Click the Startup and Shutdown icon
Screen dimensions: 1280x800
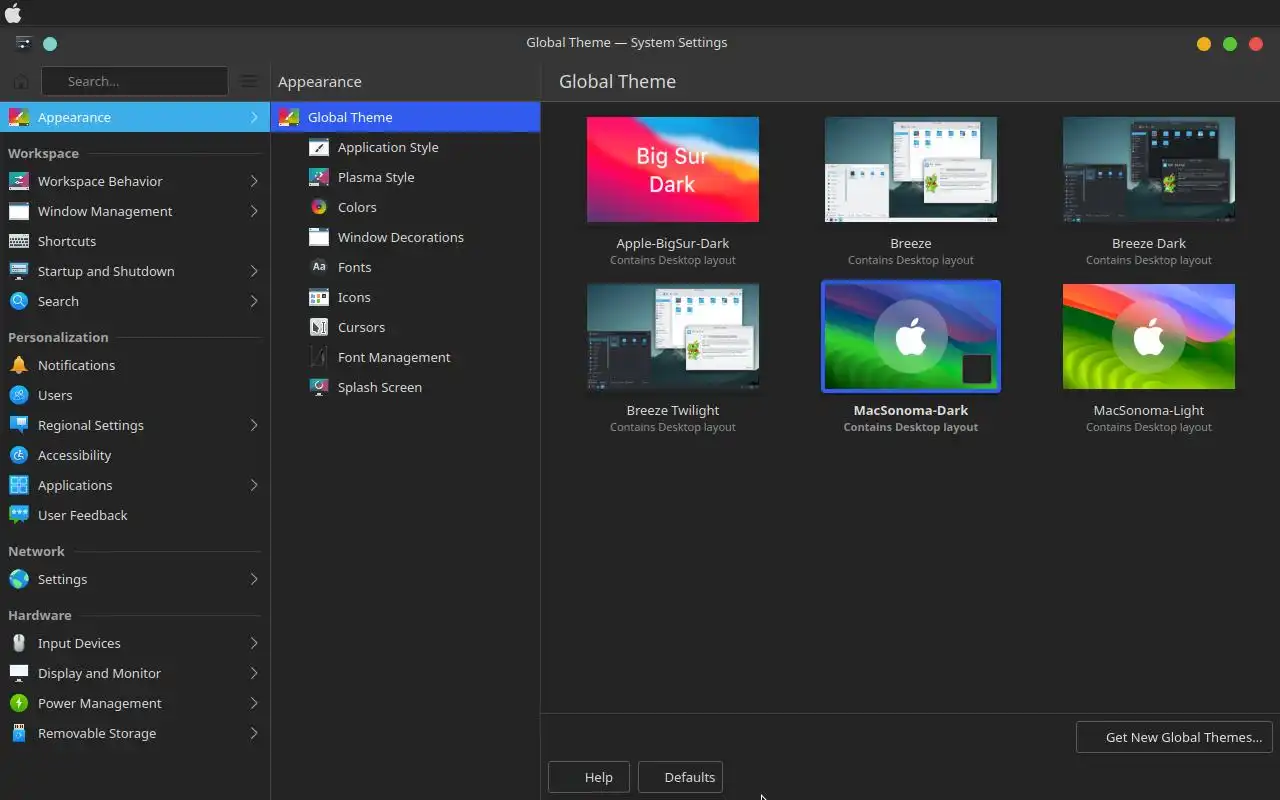click(x=18, y=271)
